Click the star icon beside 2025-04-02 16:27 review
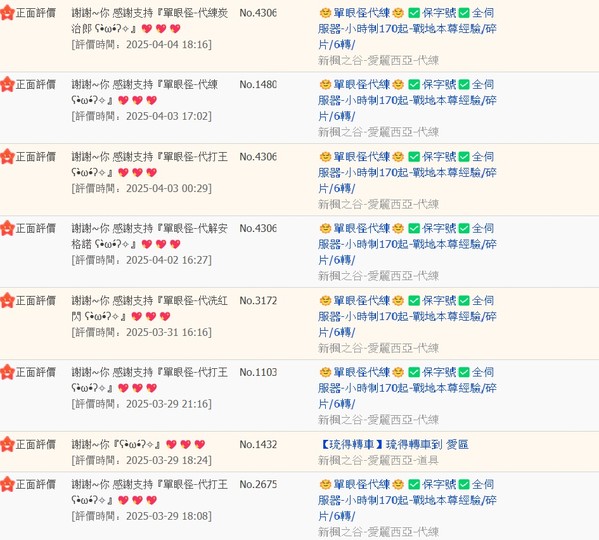599x540 pixels. pyautogui.click(x=7, y=228)
